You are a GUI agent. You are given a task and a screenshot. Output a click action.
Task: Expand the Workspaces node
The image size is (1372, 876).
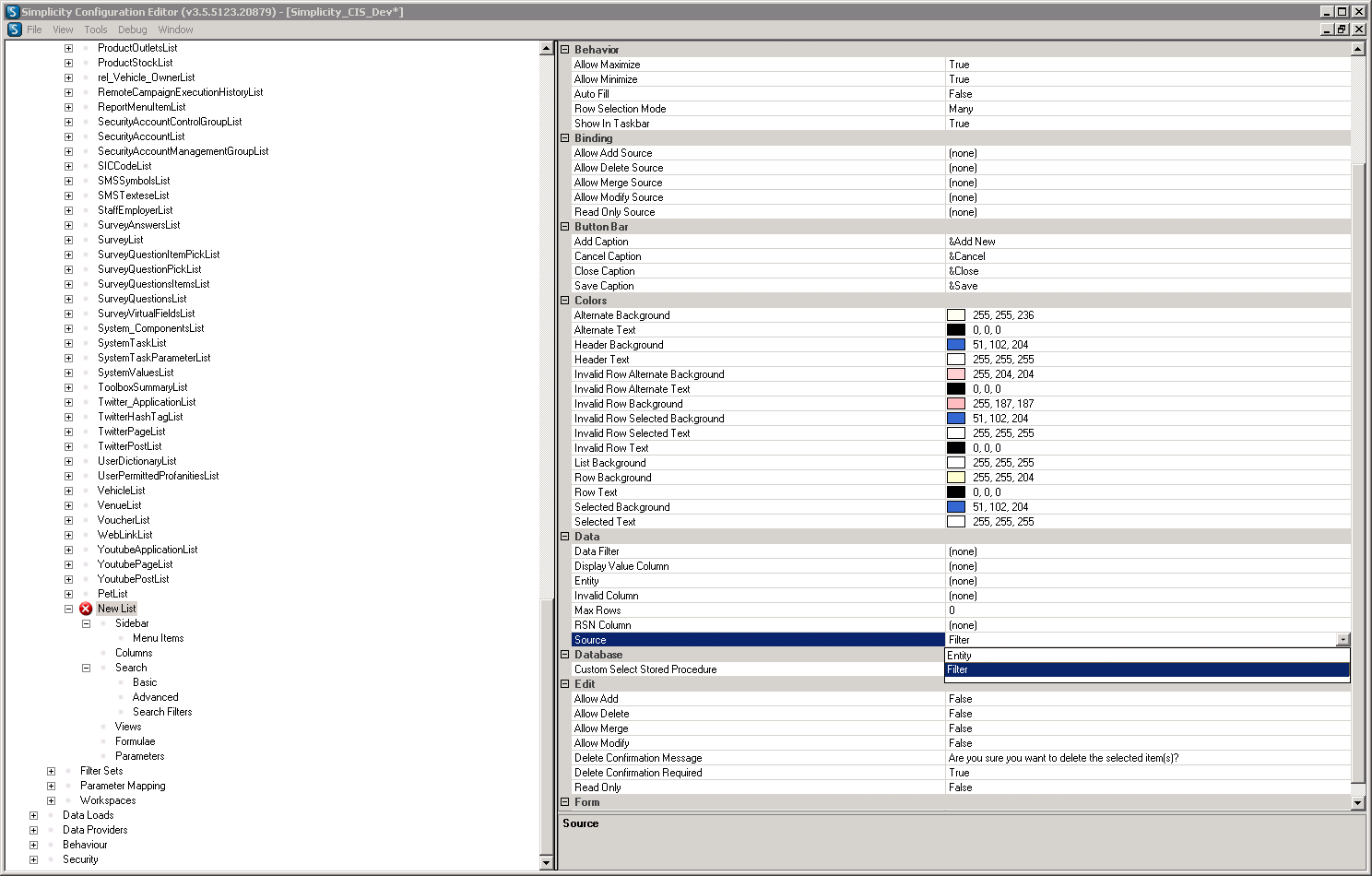coord(51,800)
